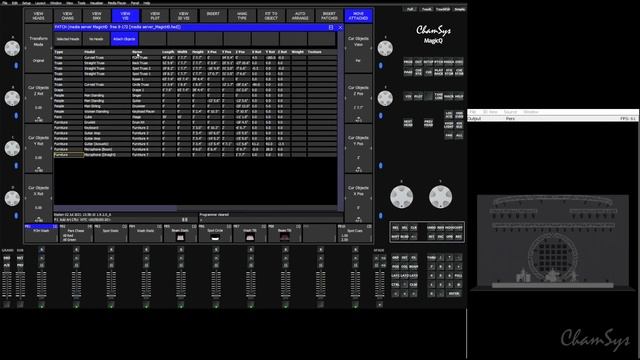Open the Visualiser menu
Image resolution: width=640 pixels, height=360 pixels.
[x=97, y=2]
